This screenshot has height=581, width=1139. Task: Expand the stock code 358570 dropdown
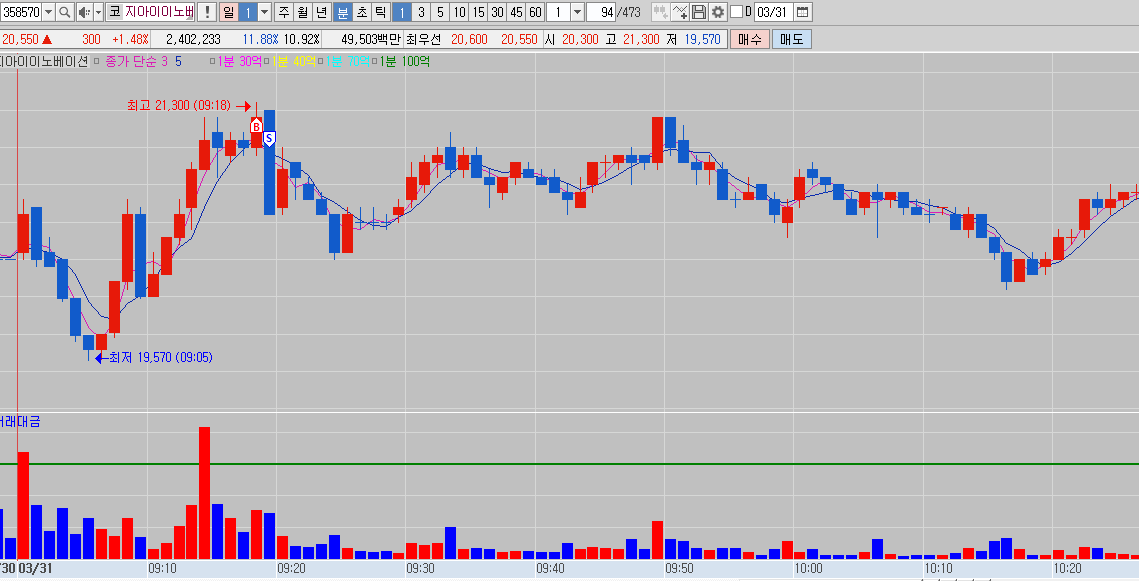[48, 12]
